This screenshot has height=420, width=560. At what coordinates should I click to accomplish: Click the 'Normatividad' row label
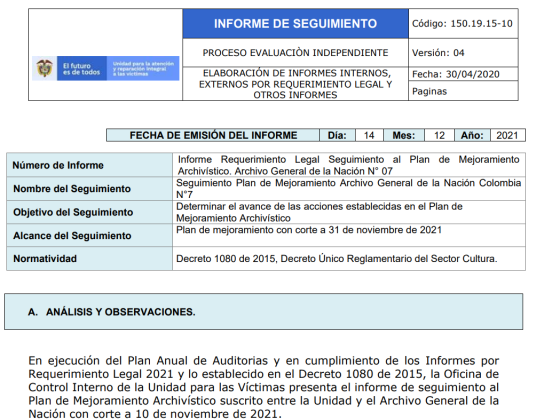[x=45, y=259]
